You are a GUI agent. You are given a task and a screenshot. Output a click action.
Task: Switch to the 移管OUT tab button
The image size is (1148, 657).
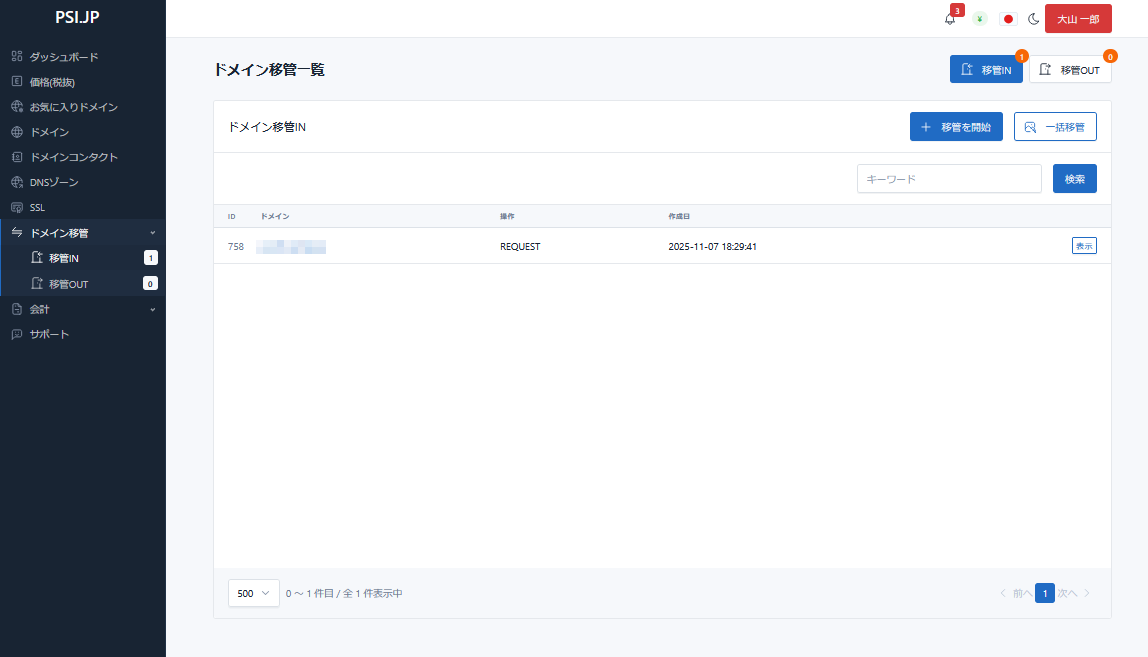[1069, 70]
